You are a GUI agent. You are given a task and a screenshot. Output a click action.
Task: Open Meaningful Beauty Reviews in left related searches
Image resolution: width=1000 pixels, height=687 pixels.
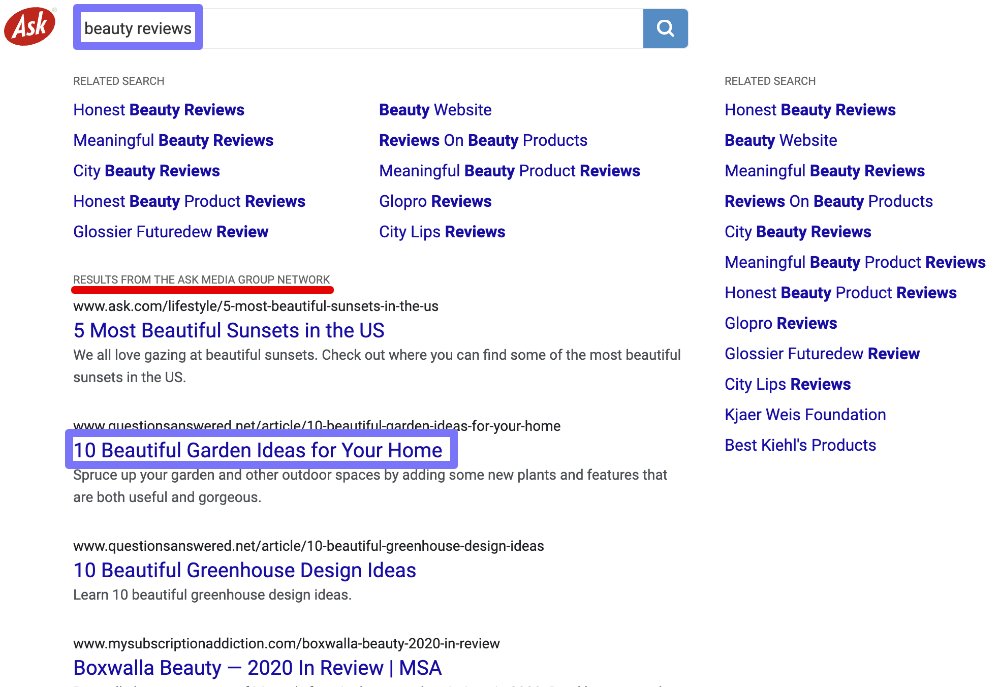point(173,140)
